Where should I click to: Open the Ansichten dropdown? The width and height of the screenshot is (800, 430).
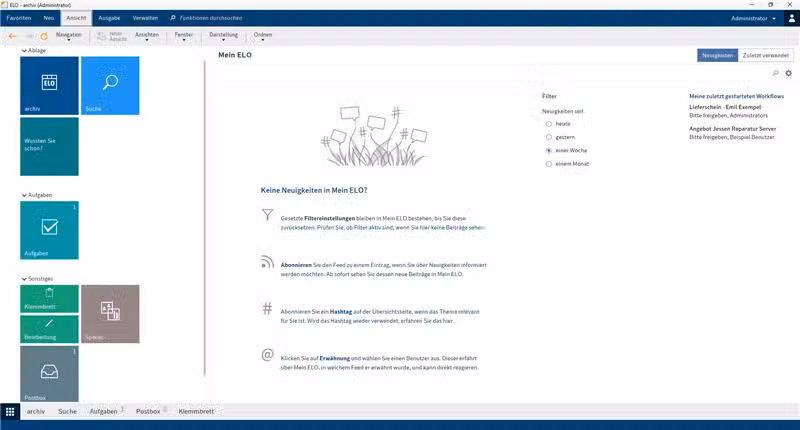147,36
